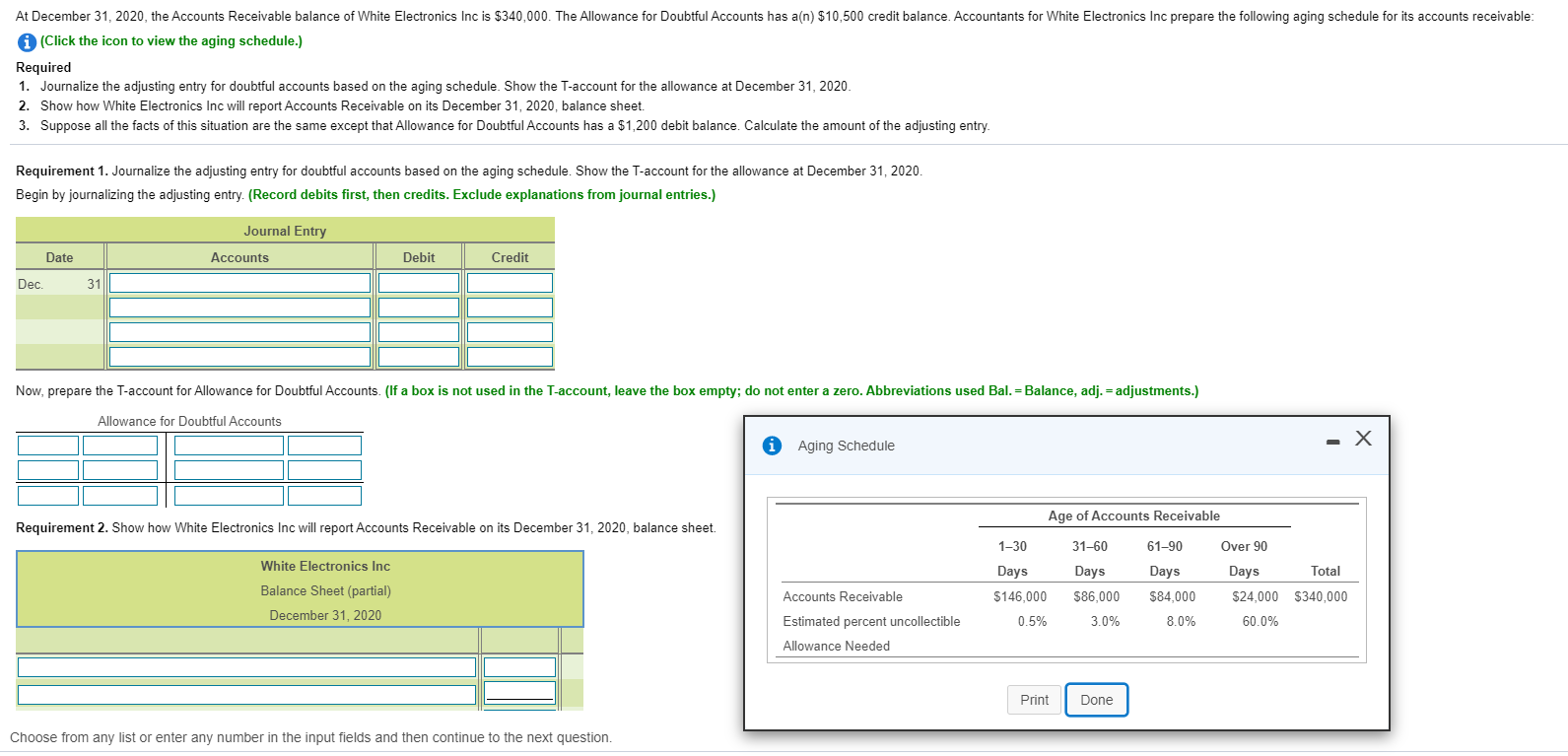This screenshot has height=756, width=1568.
Task: Select the middle credit-side amount box of the Allowance T-account
Action: click(324, 470)
